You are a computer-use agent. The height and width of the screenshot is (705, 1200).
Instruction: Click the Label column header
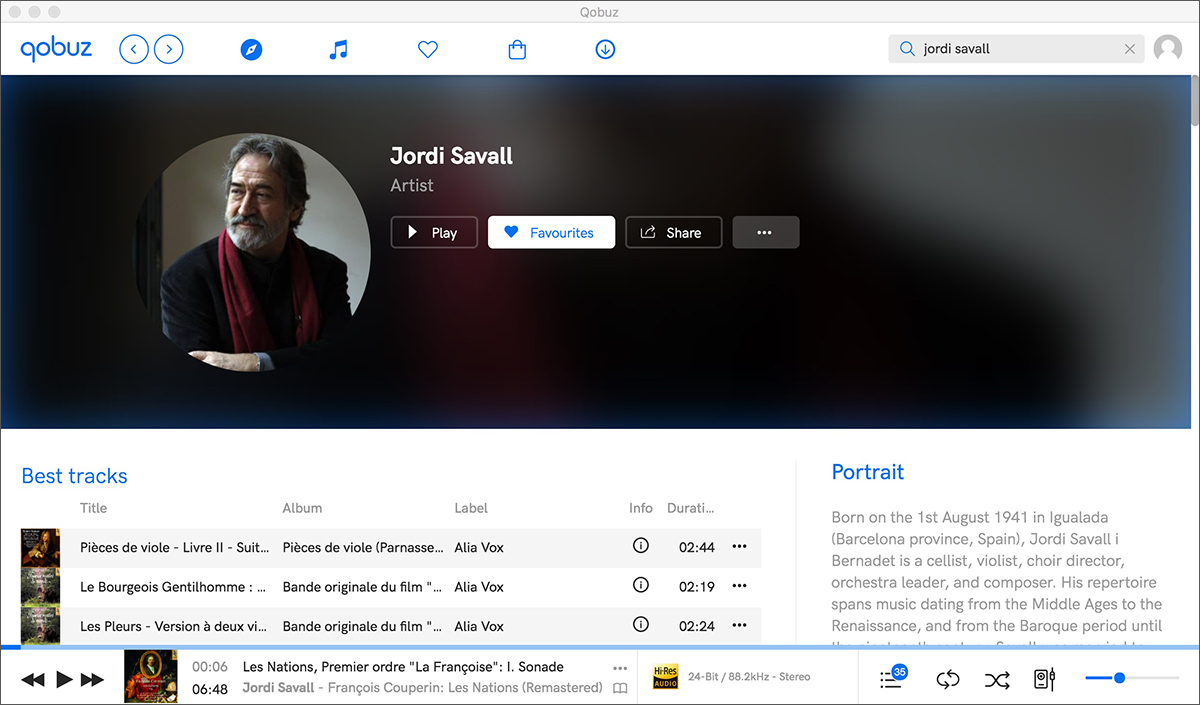click(471, 508)
